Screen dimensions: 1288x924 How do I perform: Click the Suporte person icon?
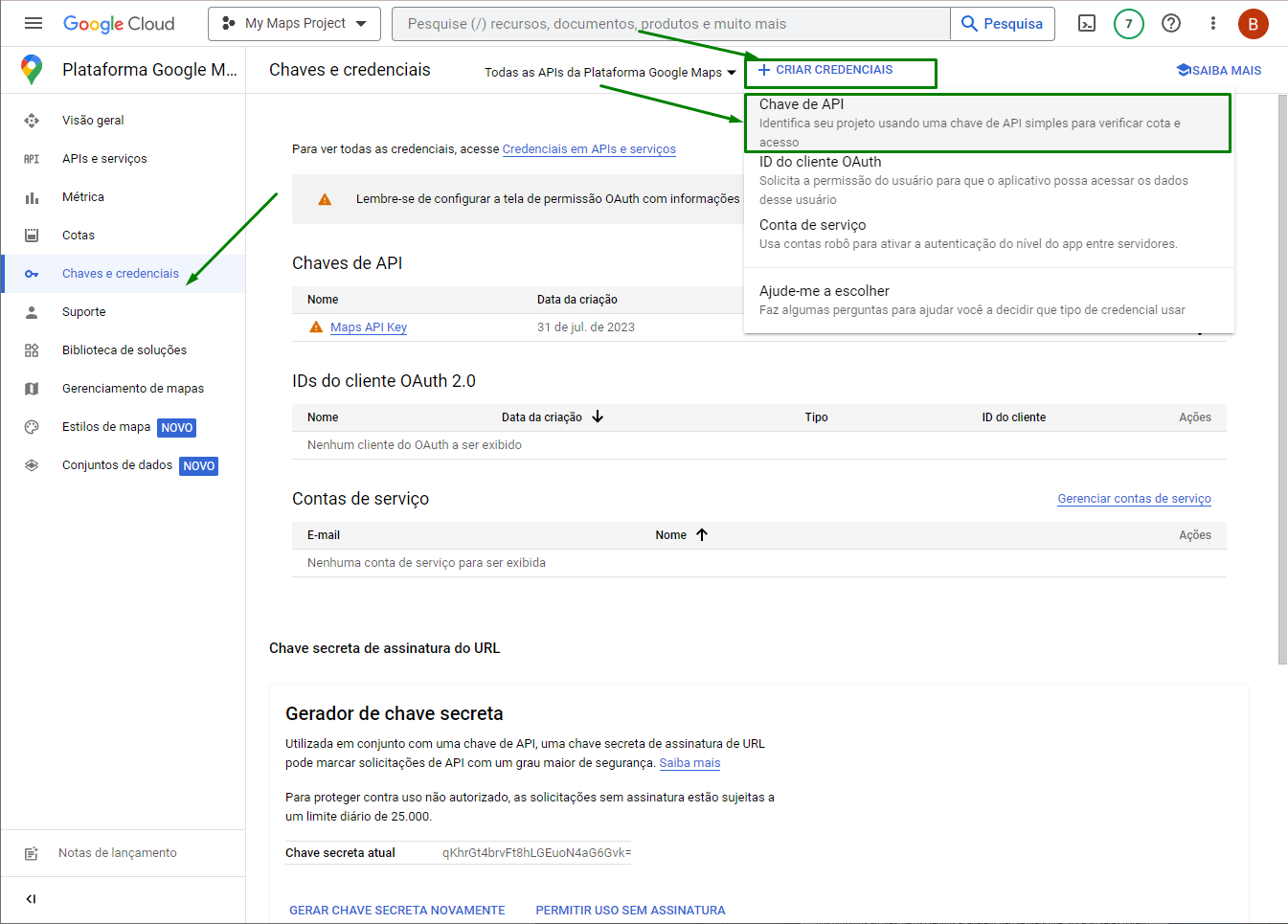tap(32, 312)
